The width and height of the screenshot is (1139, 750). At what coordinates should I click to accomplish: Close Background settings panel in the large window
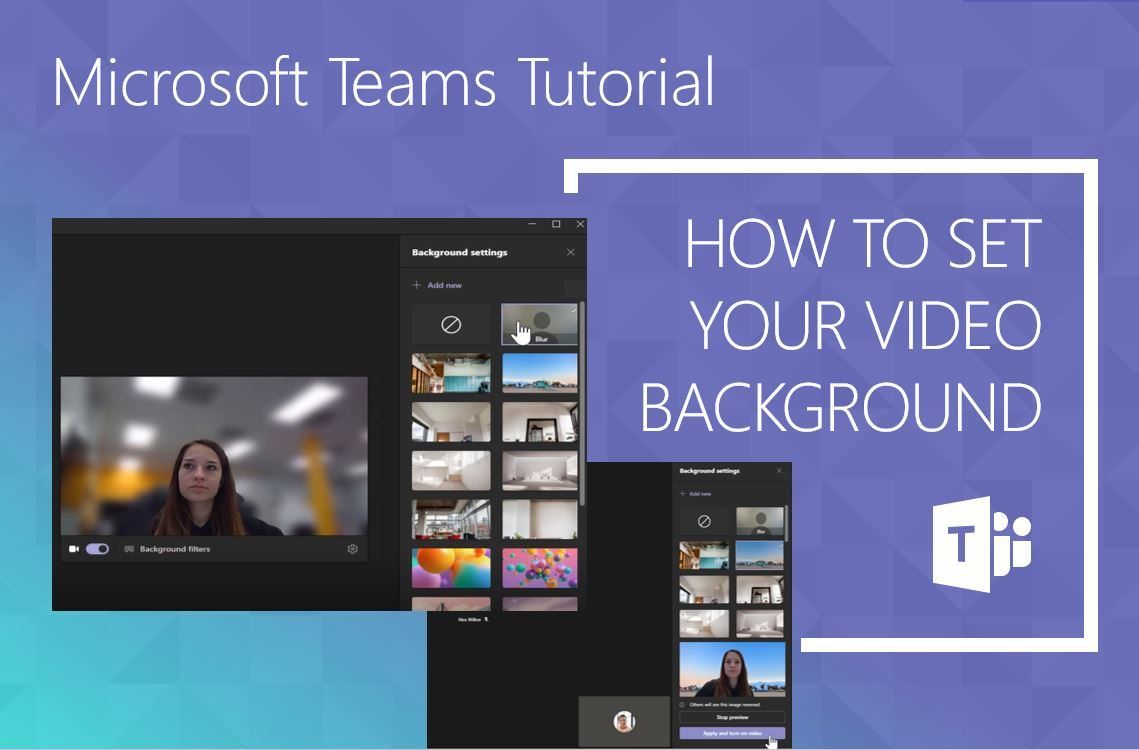[x=570, y=252]
